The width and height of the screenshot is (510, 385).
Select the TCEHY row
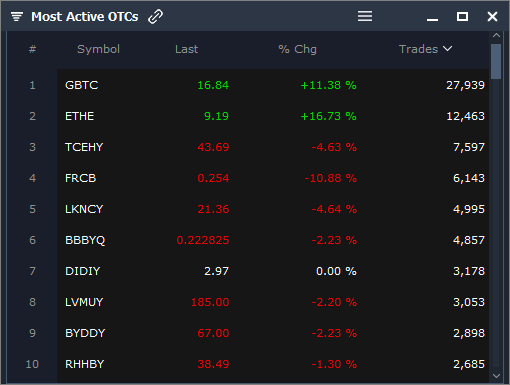pos(273,147)
